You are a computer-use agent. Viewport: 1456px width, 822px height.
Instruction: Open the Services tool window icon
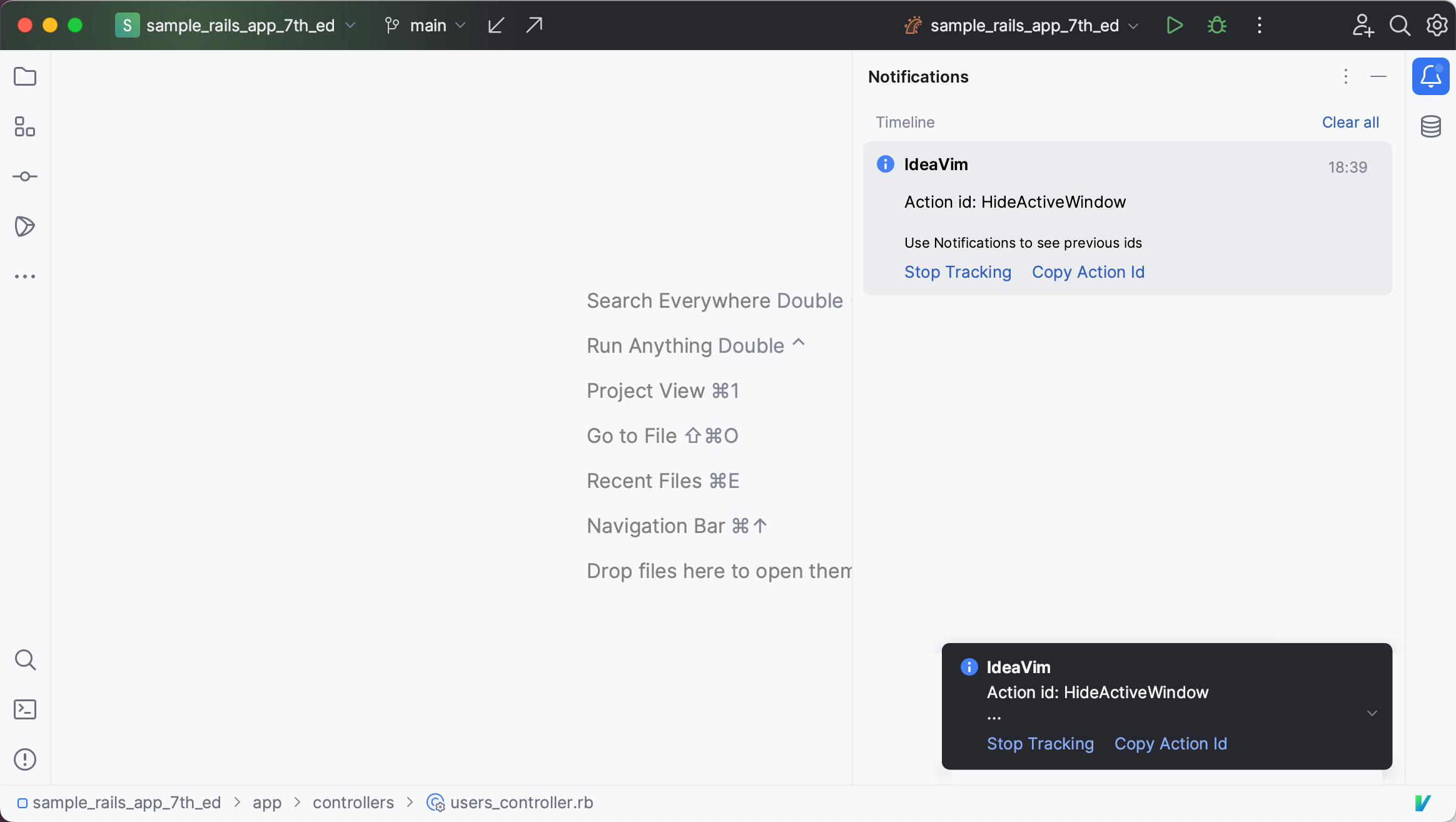[x=25, y=226]
